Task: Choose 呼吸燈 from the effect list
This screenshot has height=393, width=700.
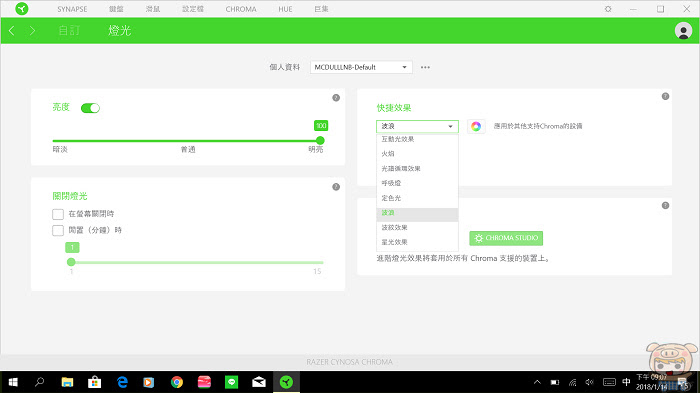Action: pos(417,183)
